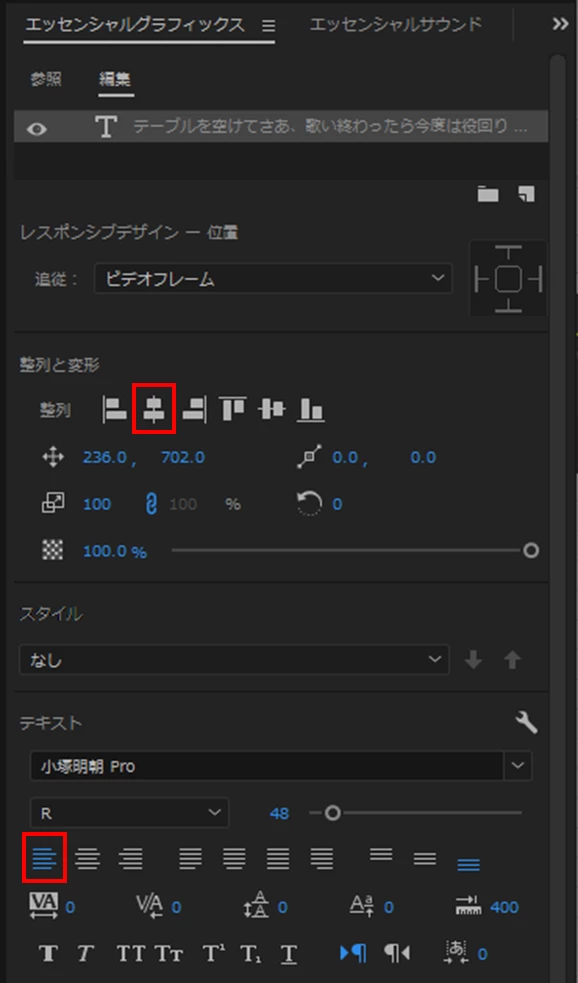Align right edges icon
Viewport: 578px width, 983px height.
(x=194, y=409)
